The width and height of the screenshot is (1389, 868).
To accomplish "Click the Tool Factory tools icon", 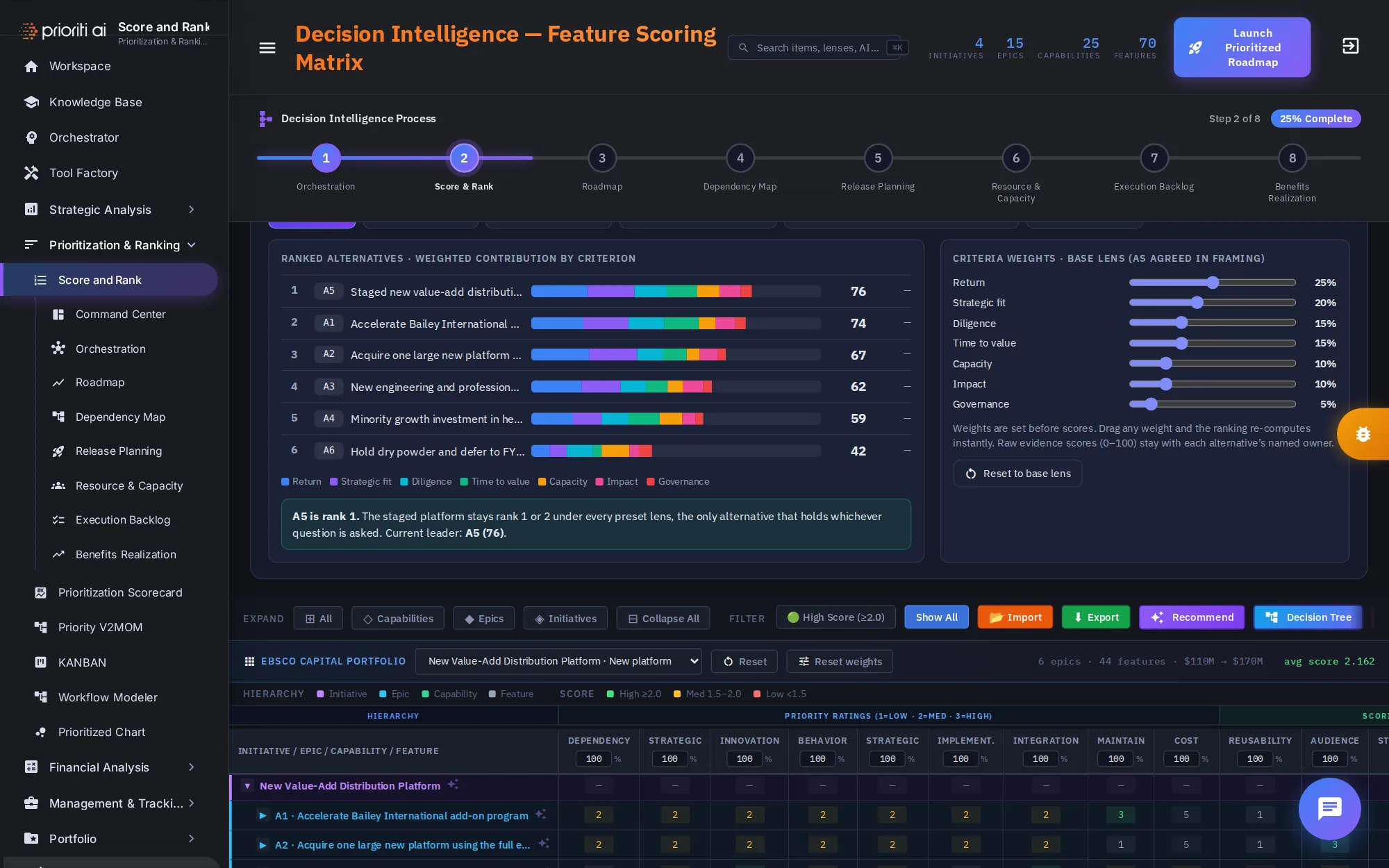I will tap(31, 173).
